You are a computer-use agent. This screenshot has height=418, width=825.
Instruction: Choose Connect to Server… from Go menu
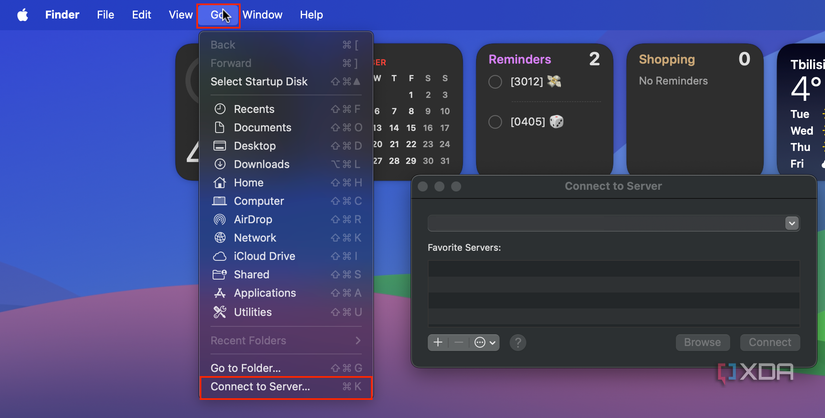286,387
